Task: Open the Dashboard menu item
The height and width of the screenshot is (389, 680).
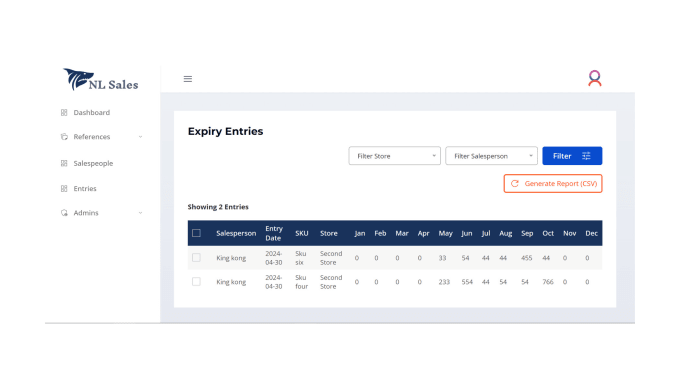Action: (92, 113)
